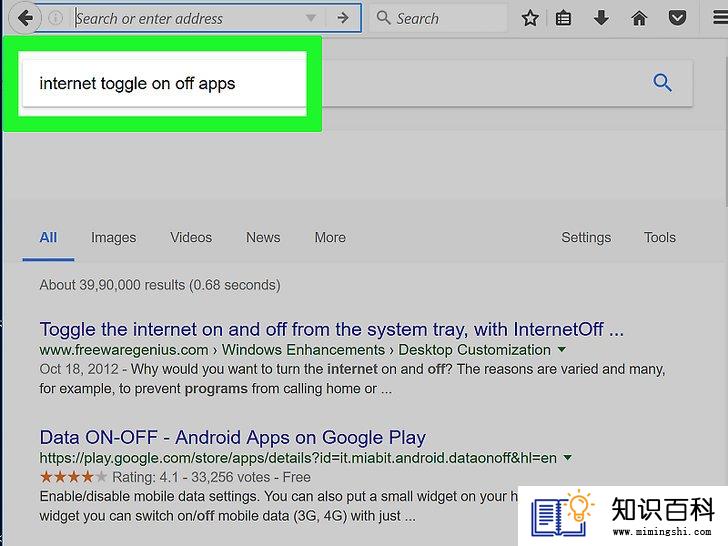Switch to the Videos tab
Viewport: 728px width, 546px height.
point(191,237)
